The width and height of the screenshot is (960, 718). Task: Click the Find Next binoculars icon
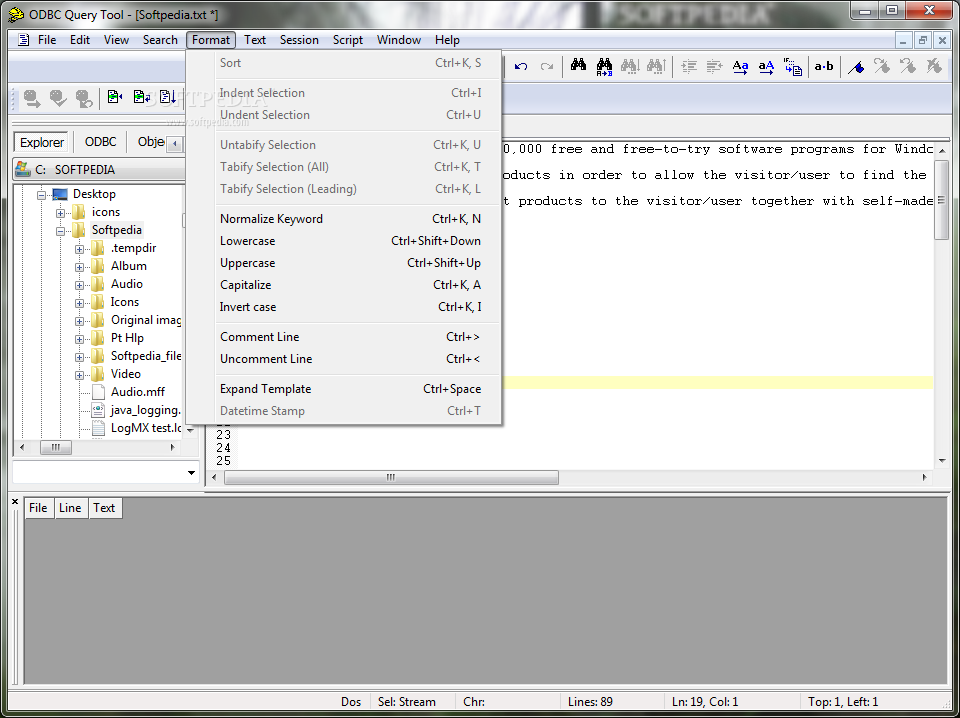[630, 66]
